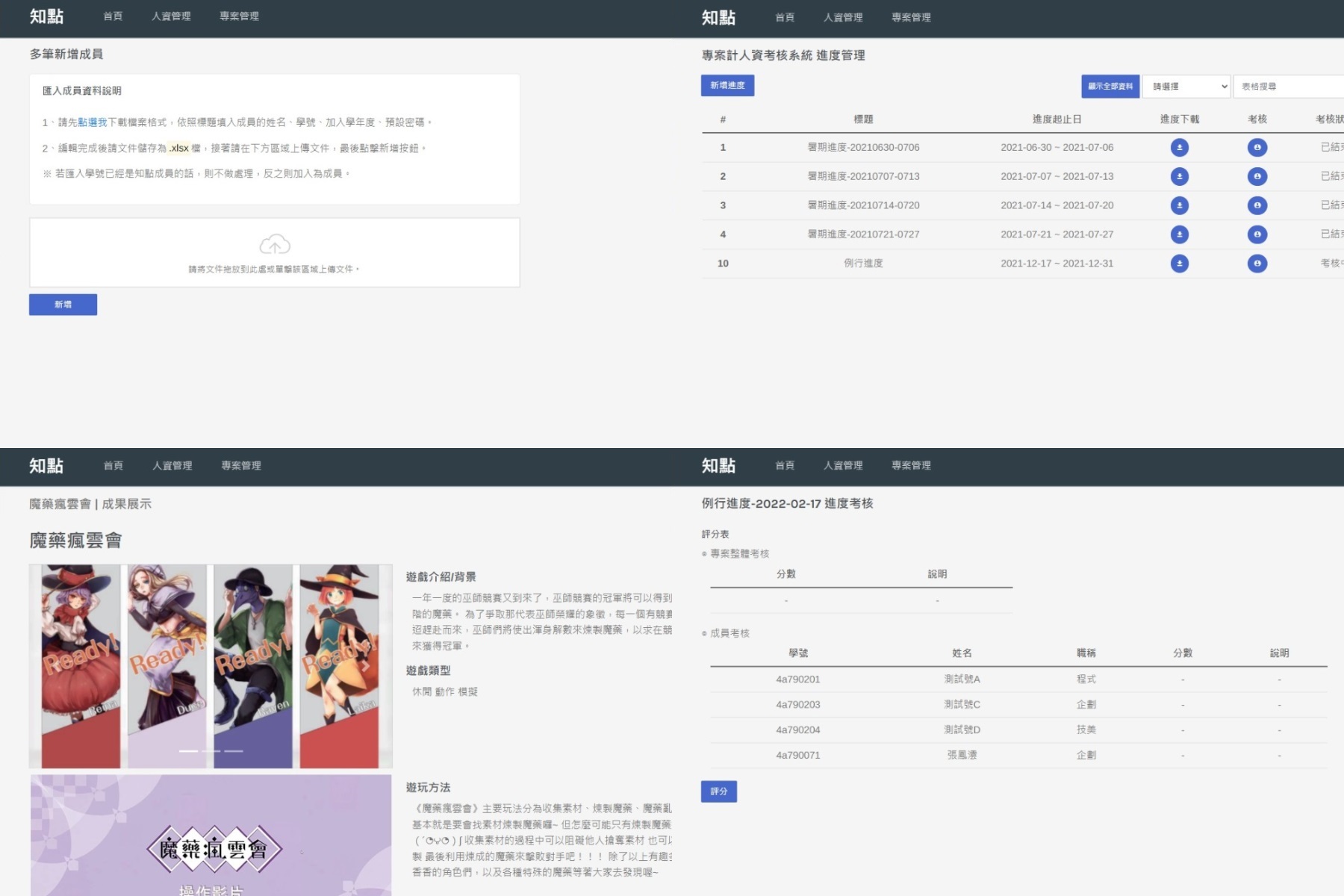Screen dimensions: 1344x896
Task: Click the 顯示全部資料 button
Action: [x=1110, y=87]
